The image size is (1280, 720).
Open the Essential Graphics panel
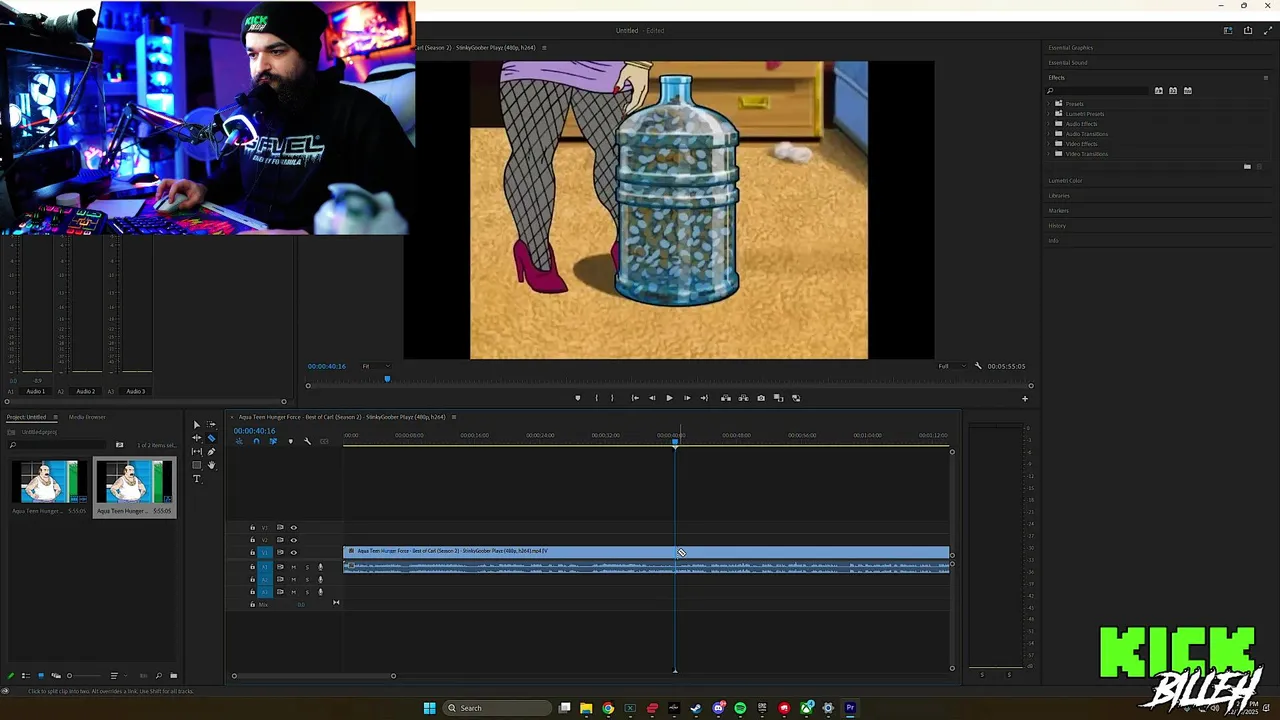[x=1071, y=48]
